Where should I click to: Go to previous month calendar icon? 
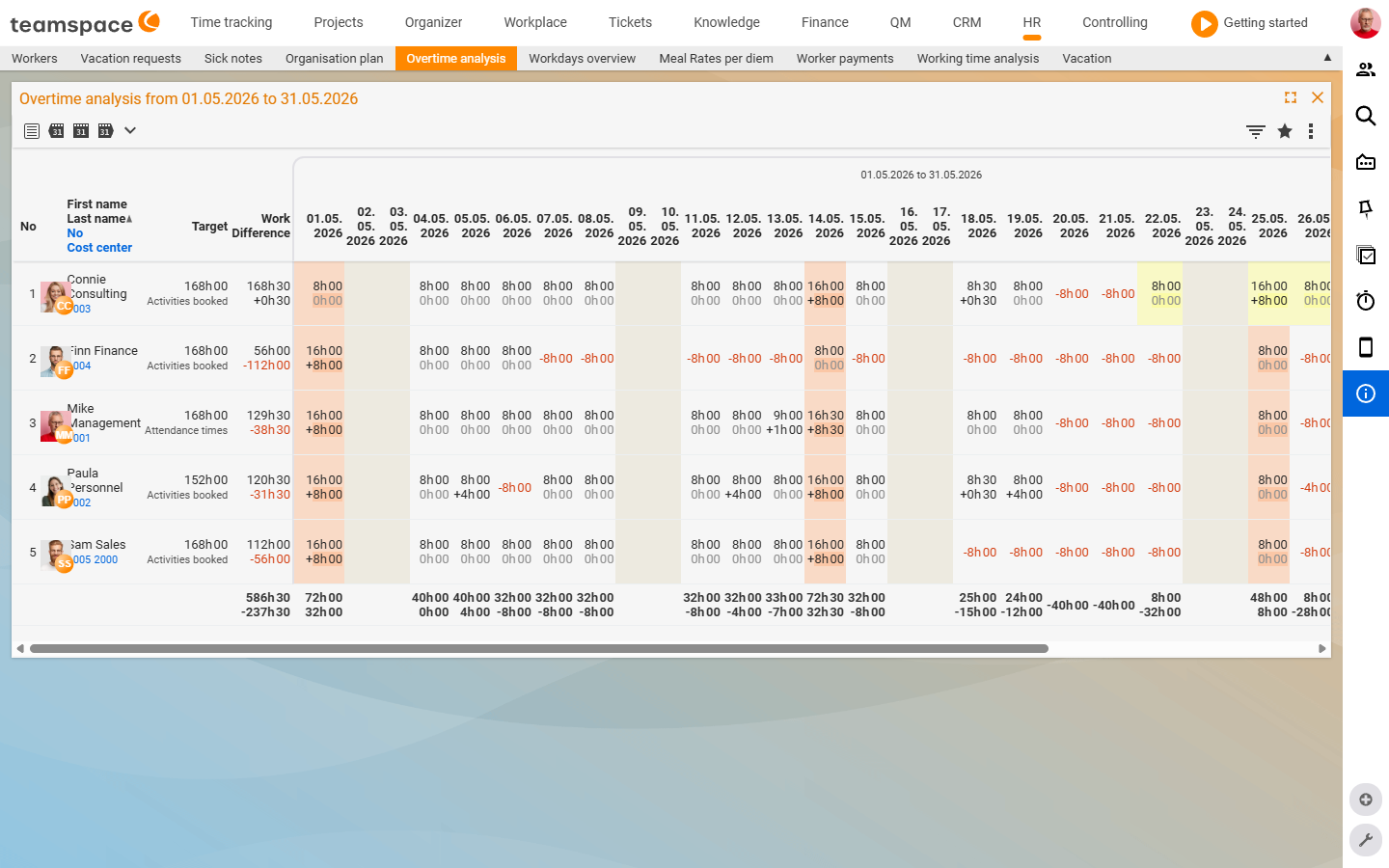(x=57, y=131)
